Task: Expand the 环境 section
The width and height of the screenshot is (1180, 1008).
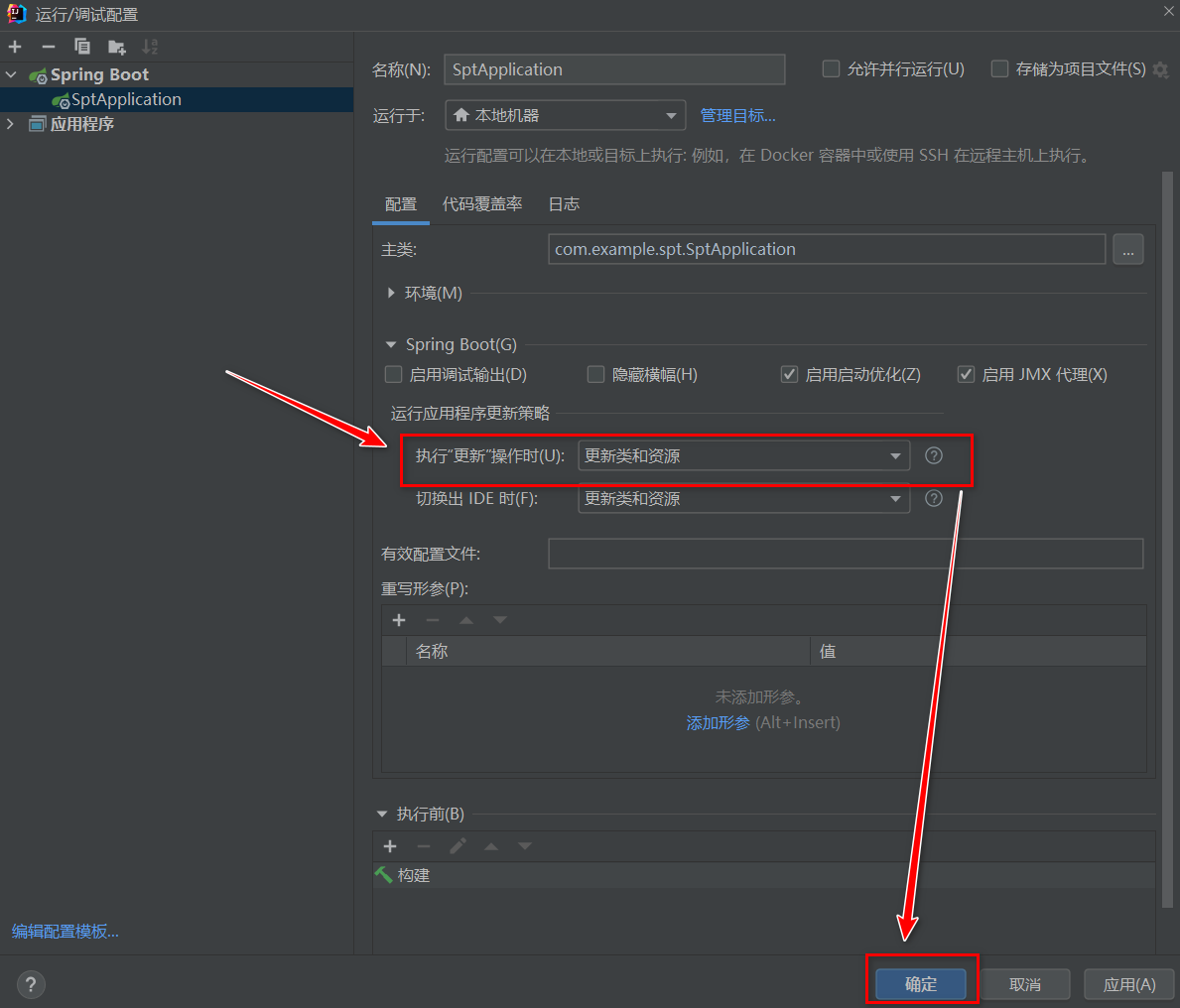Action: 391,293
